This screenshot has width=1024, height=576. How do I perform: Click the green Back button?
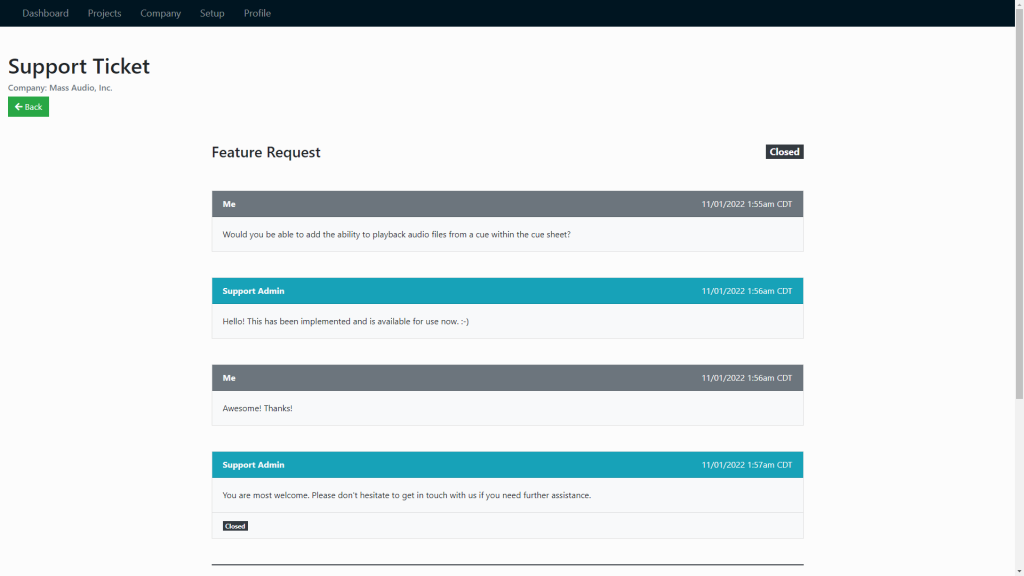point(28,106)
